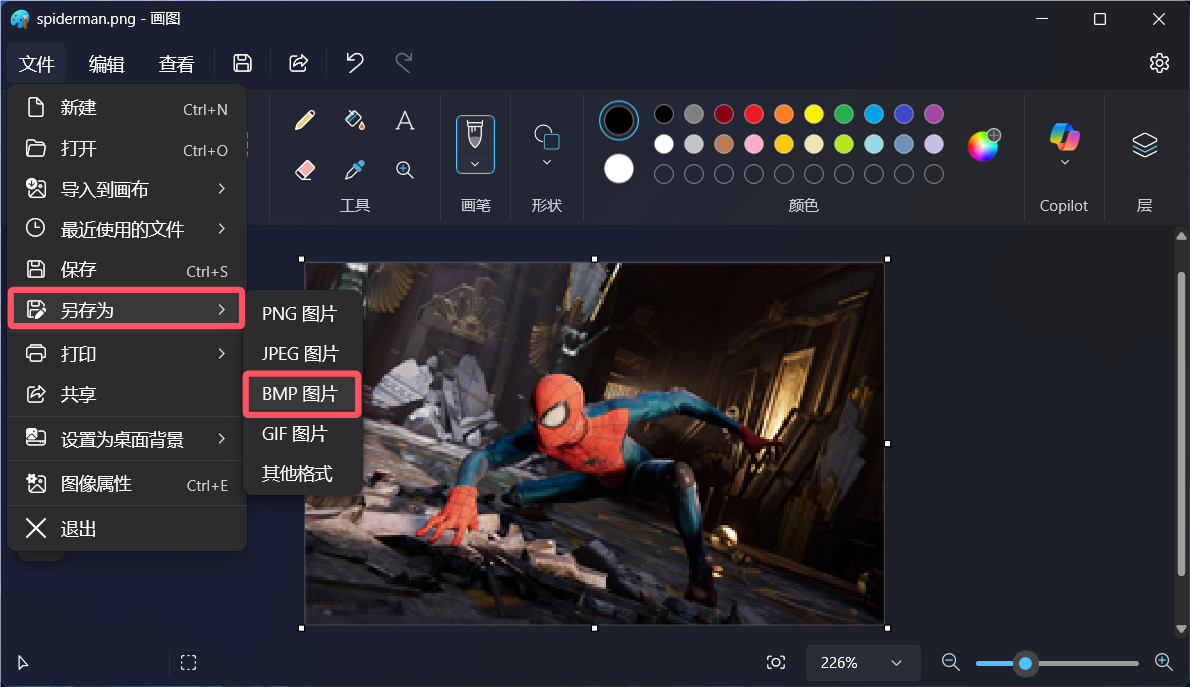Pick the orange color swatch
The width and height of the screenshot is (1190, 687).
coord(784,114)
